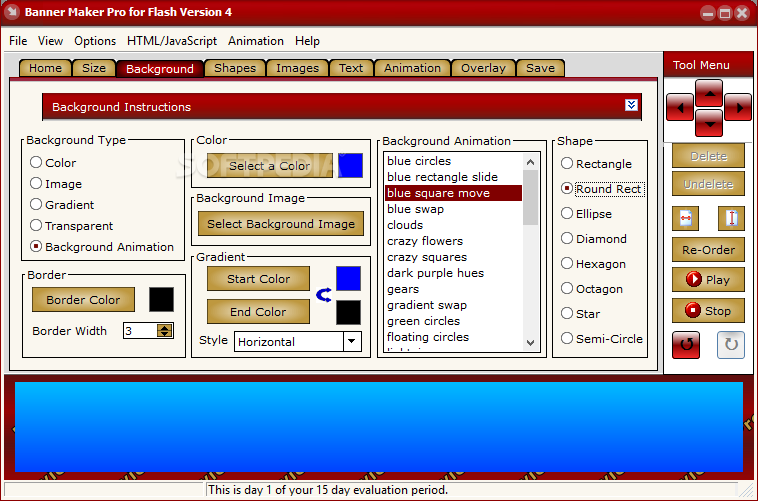
Task: Open the File menu
Action: 18,41
